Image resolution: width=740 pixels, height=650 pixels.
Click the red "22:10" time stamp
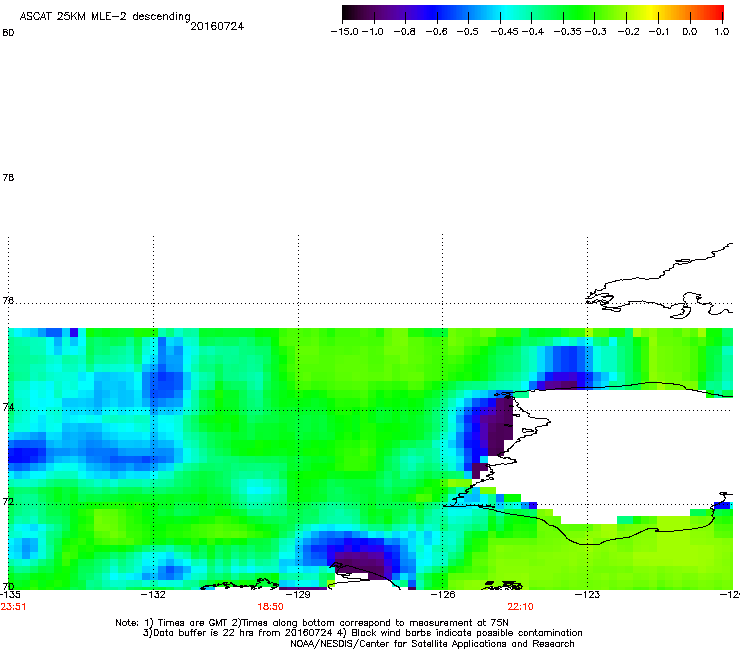coord(520,607)
